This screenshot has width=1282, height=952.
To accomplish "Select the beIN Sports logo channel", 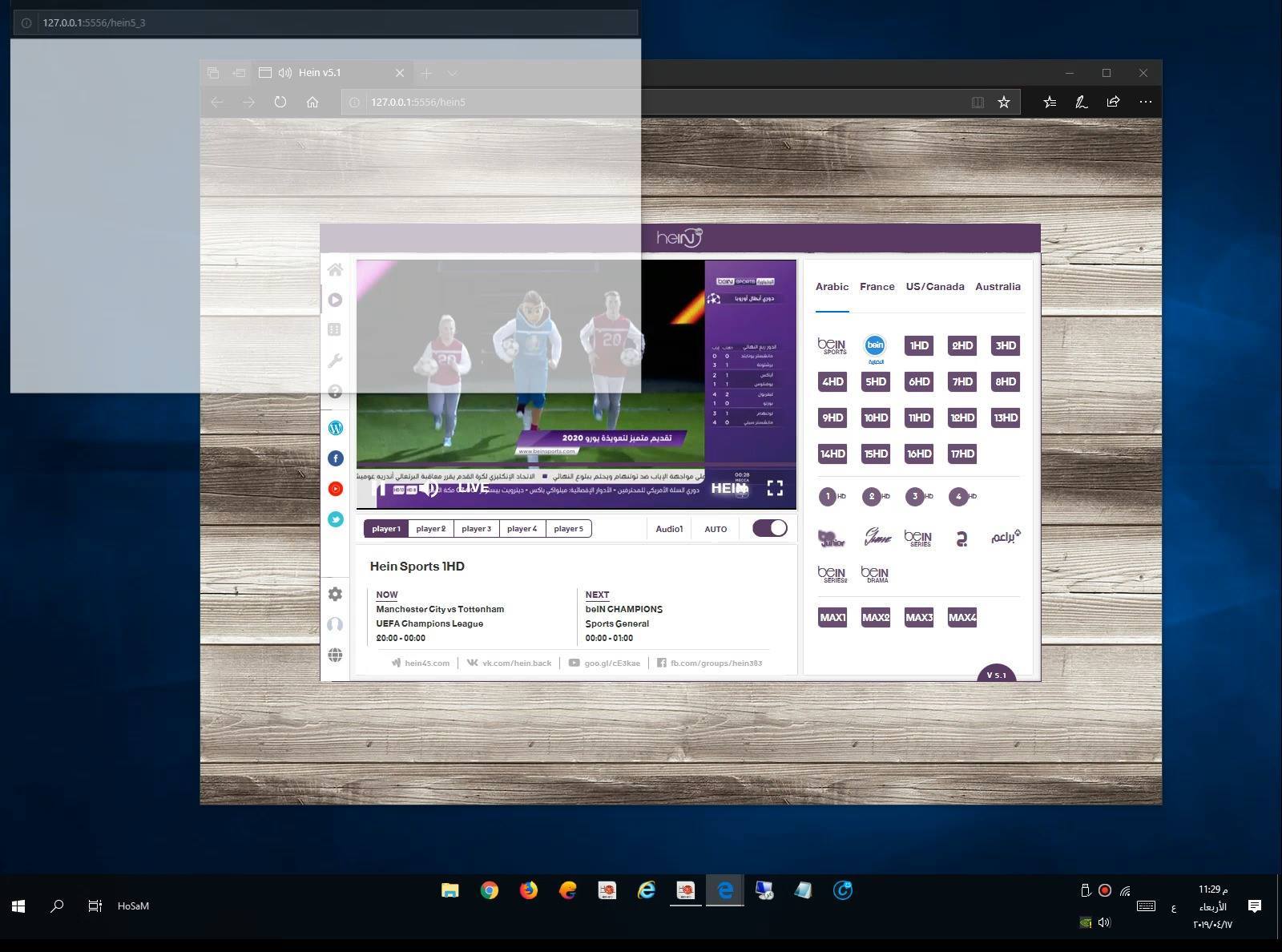I will (832, 345).
